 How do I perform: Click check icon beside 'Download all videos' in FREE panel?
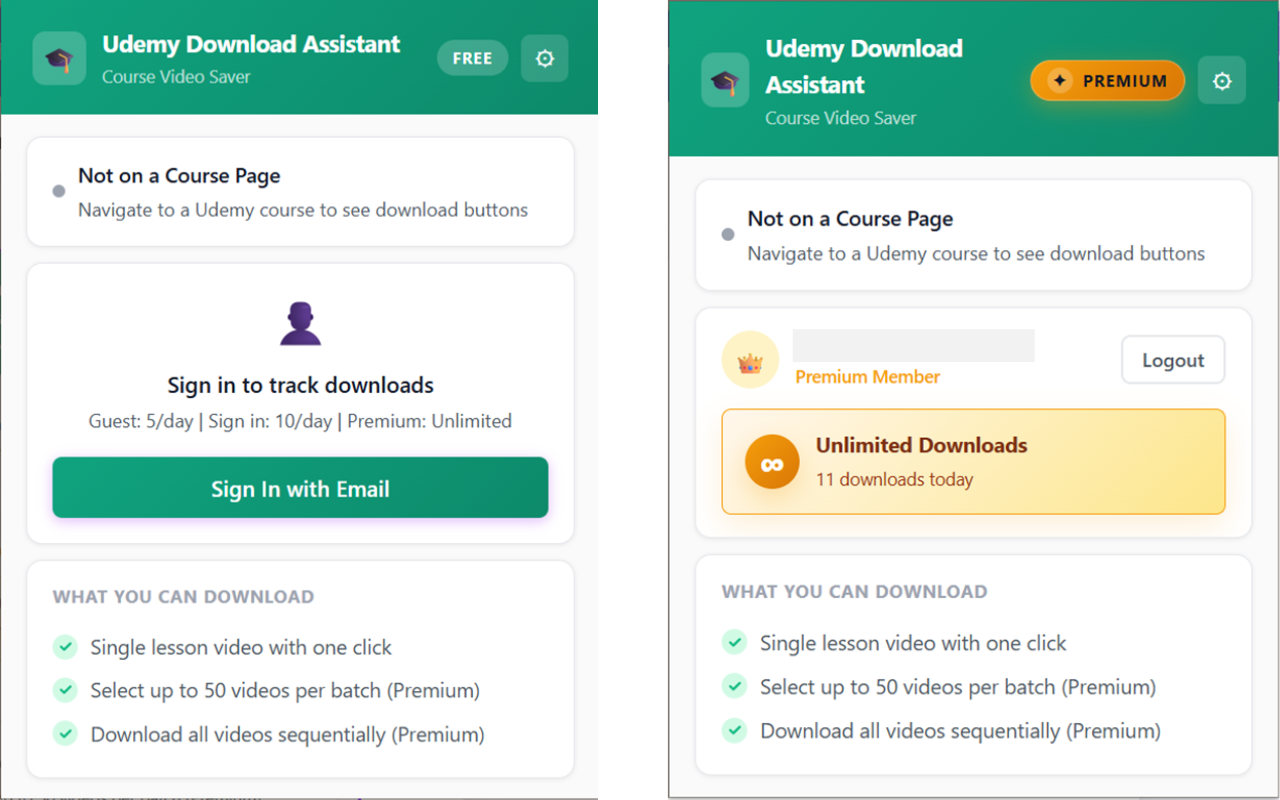pos(65,734)
